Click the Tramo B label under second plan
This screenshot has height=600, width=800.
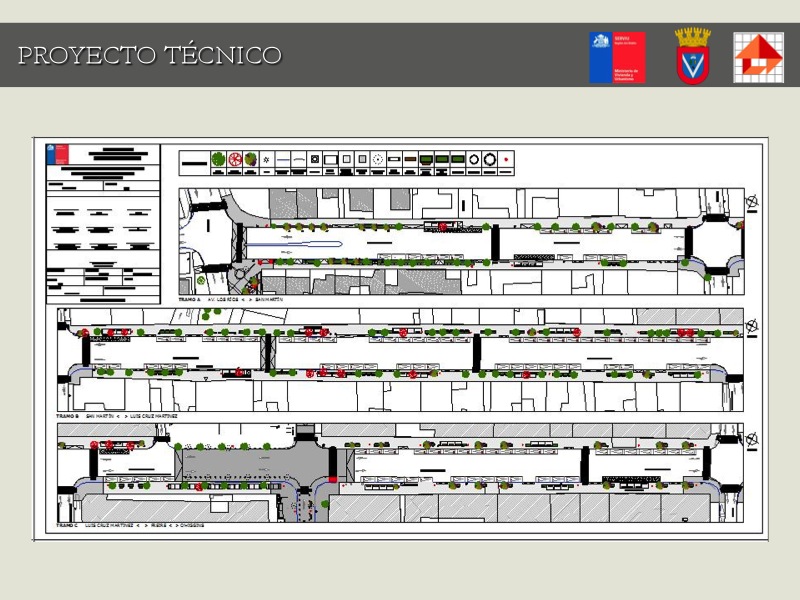tap(68, 415)
